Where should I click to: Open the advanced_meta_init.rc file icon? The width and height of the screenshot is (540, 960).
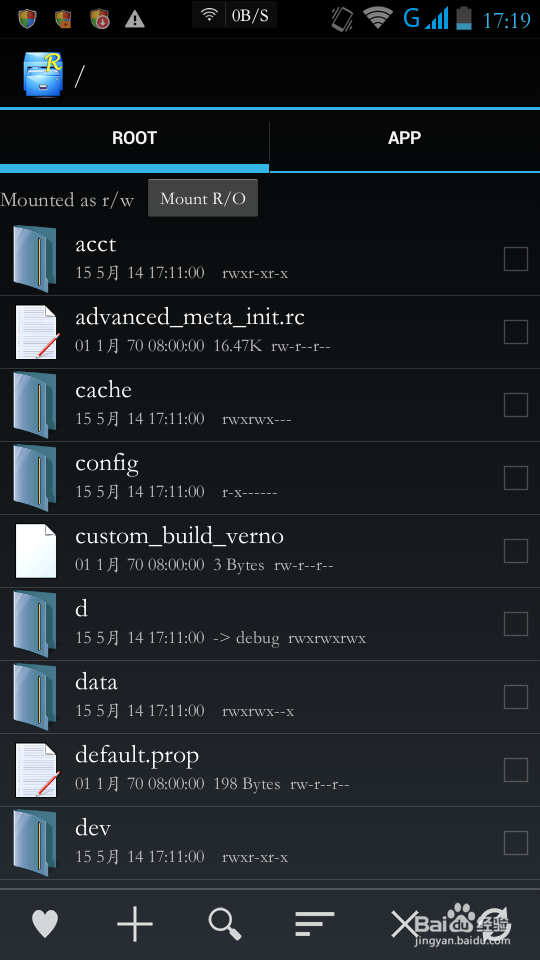36,332
